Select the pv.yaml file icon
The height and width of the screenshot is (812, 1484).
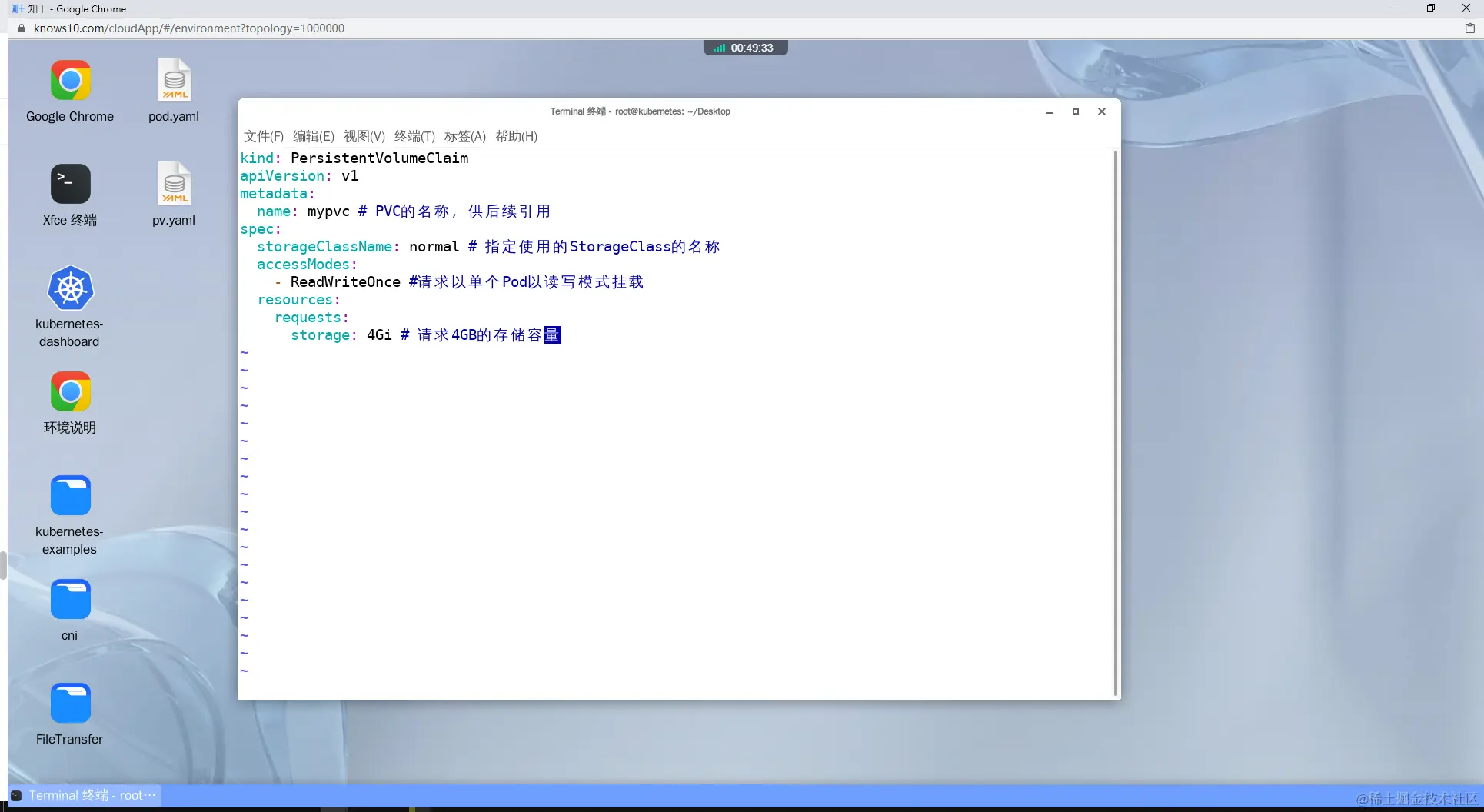174,184
